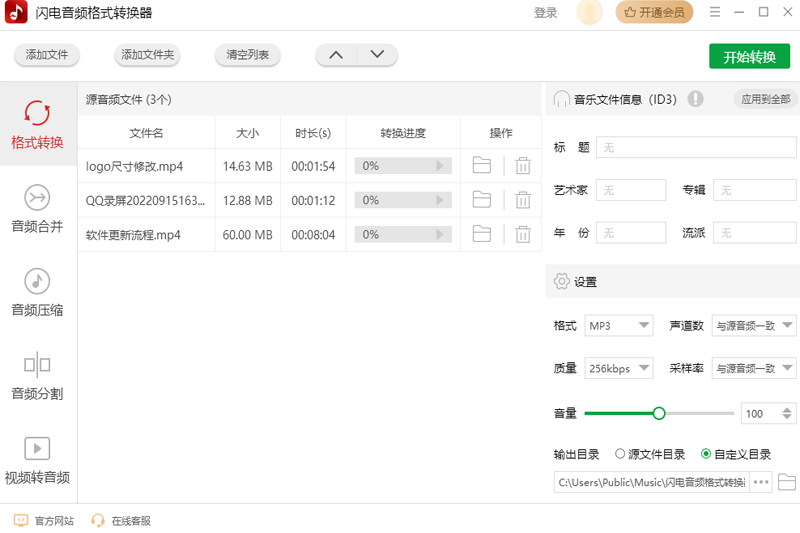Move selected file up with up arrow
The height and width of the screenshot is (533, 800).
[x=336, y=55]
